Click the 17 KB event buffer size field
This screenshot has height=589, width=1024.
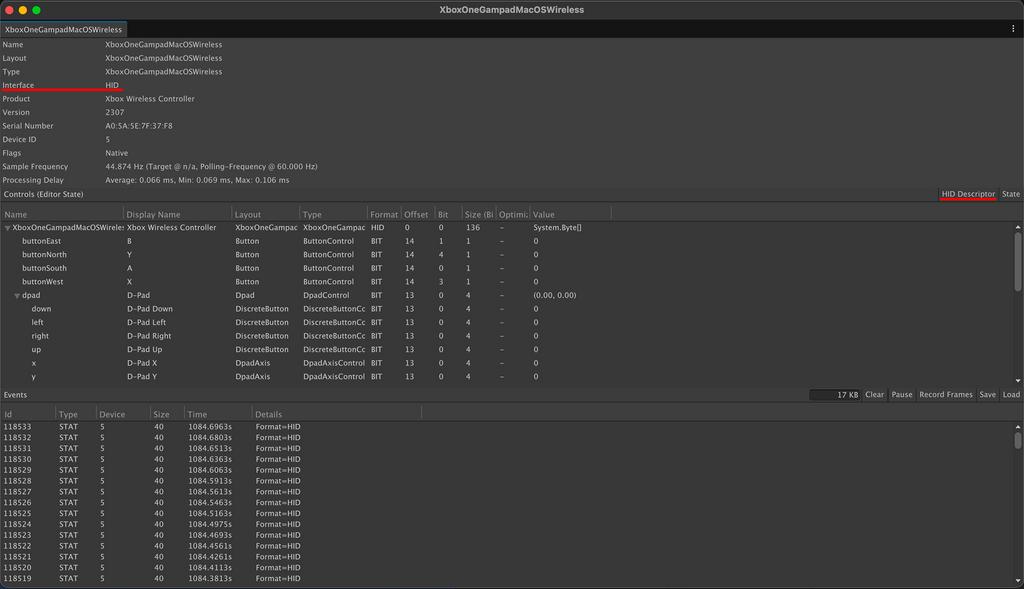point(834,394)
